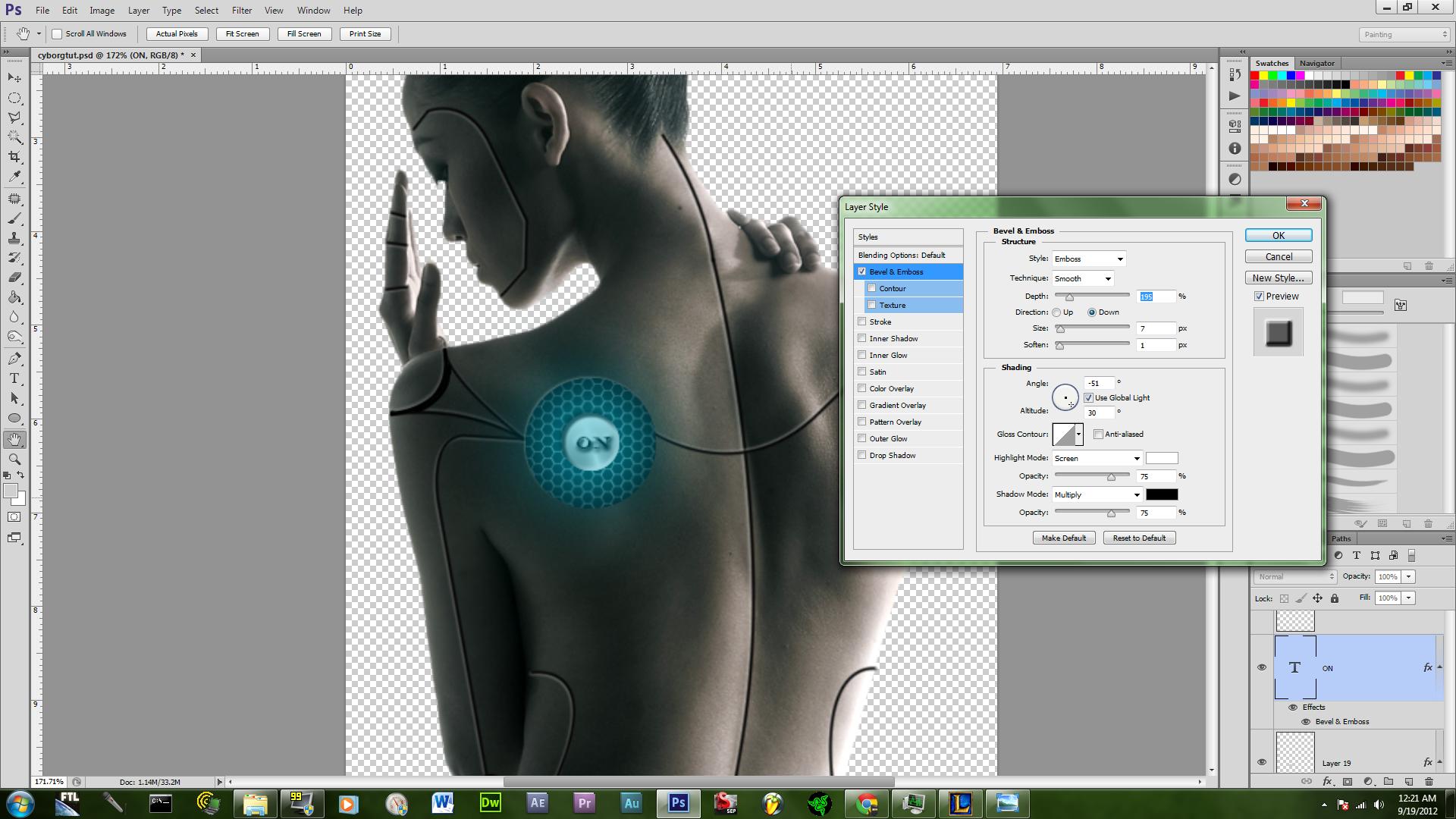
Task: Enable Anti-aliased checkbox
Action: click(1098, 435)
